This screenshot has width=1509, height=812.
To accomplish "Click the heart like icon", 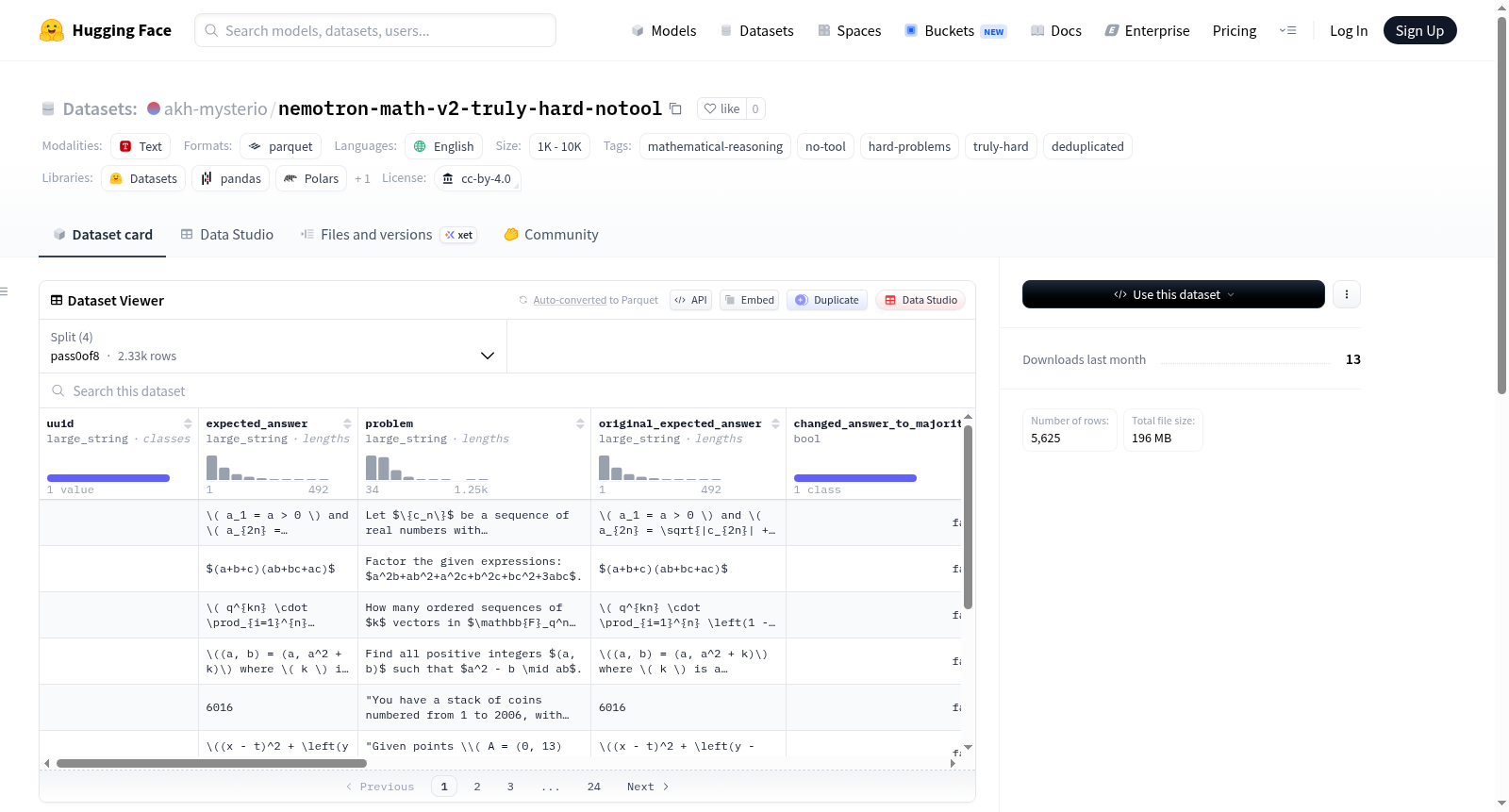I will pos(710,108).
